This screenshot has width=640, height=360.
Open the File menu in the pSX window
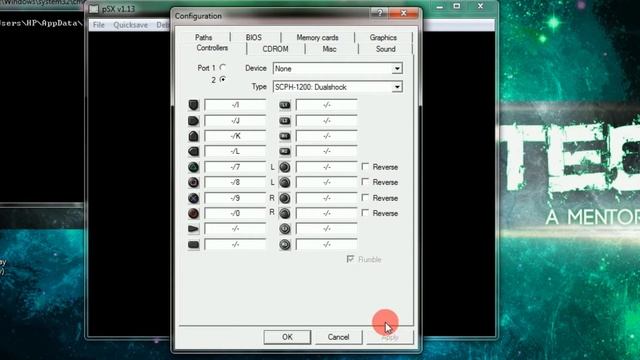[99, 25]
